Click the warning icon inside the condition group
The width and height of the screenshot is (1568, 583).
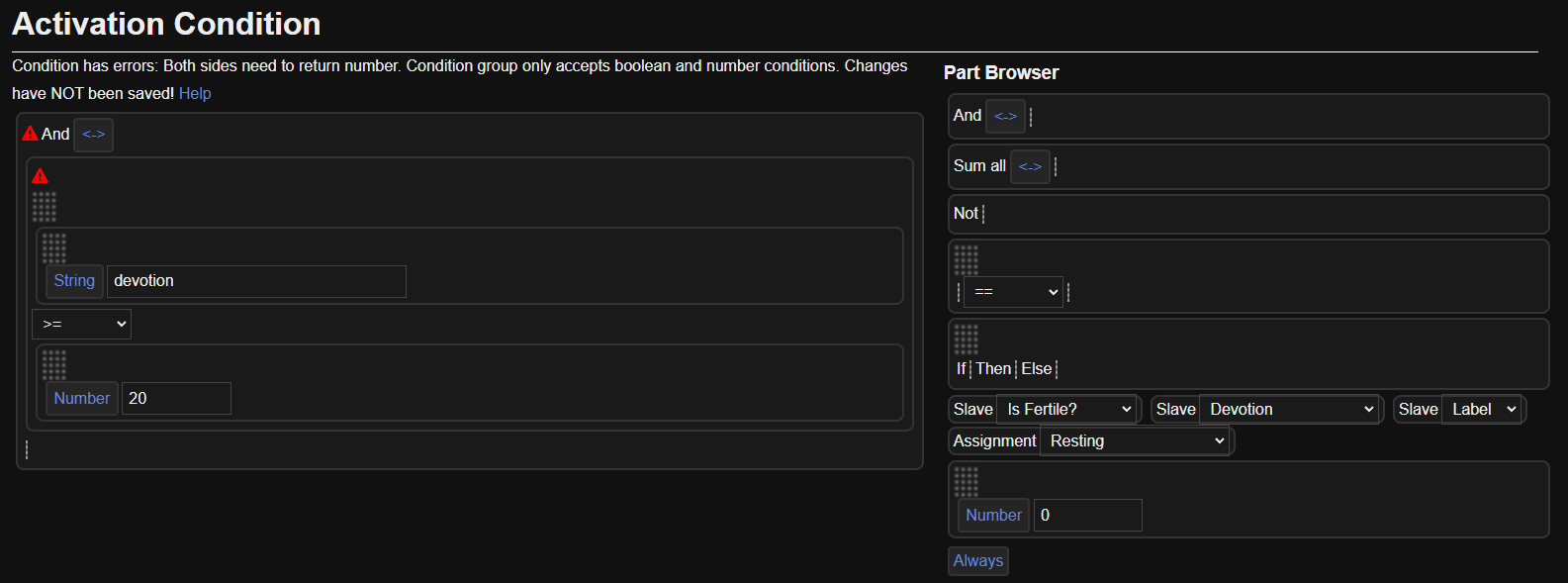tap(41, 176)
